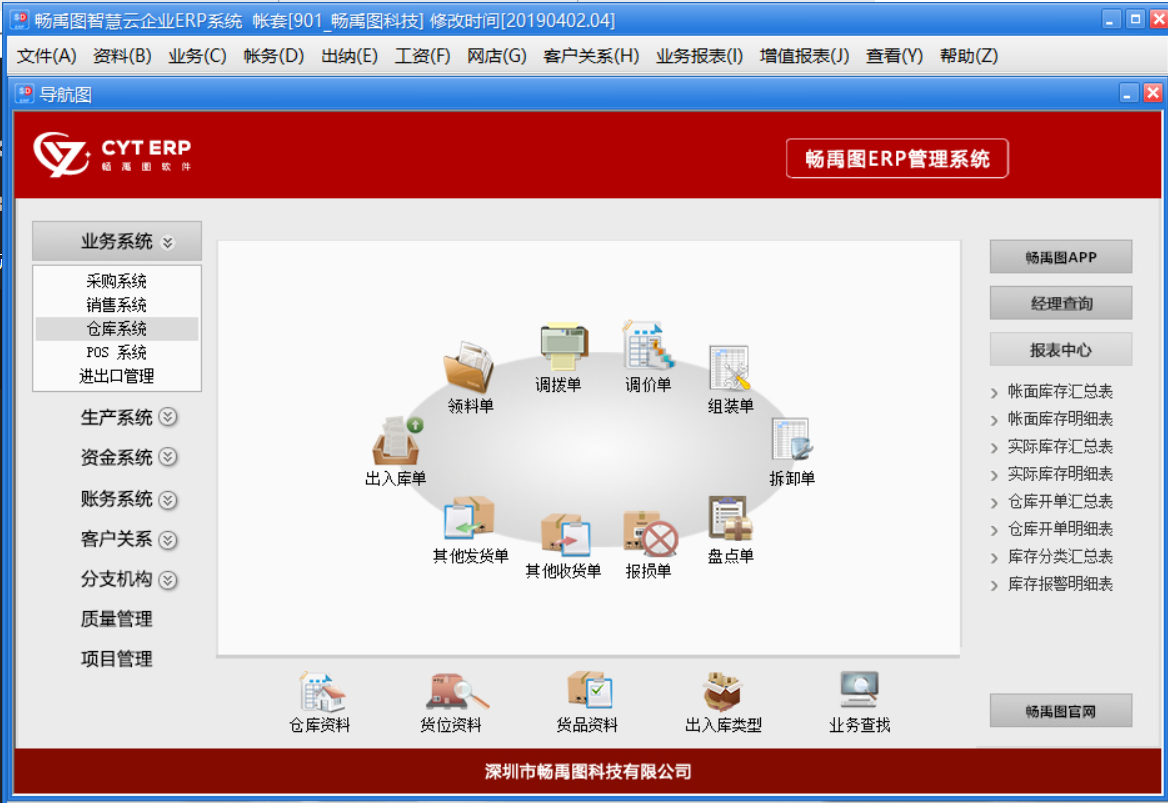Minimize the 导航图 window
The height and width of the screenshot is (803, 1168).
(1129, 92)
